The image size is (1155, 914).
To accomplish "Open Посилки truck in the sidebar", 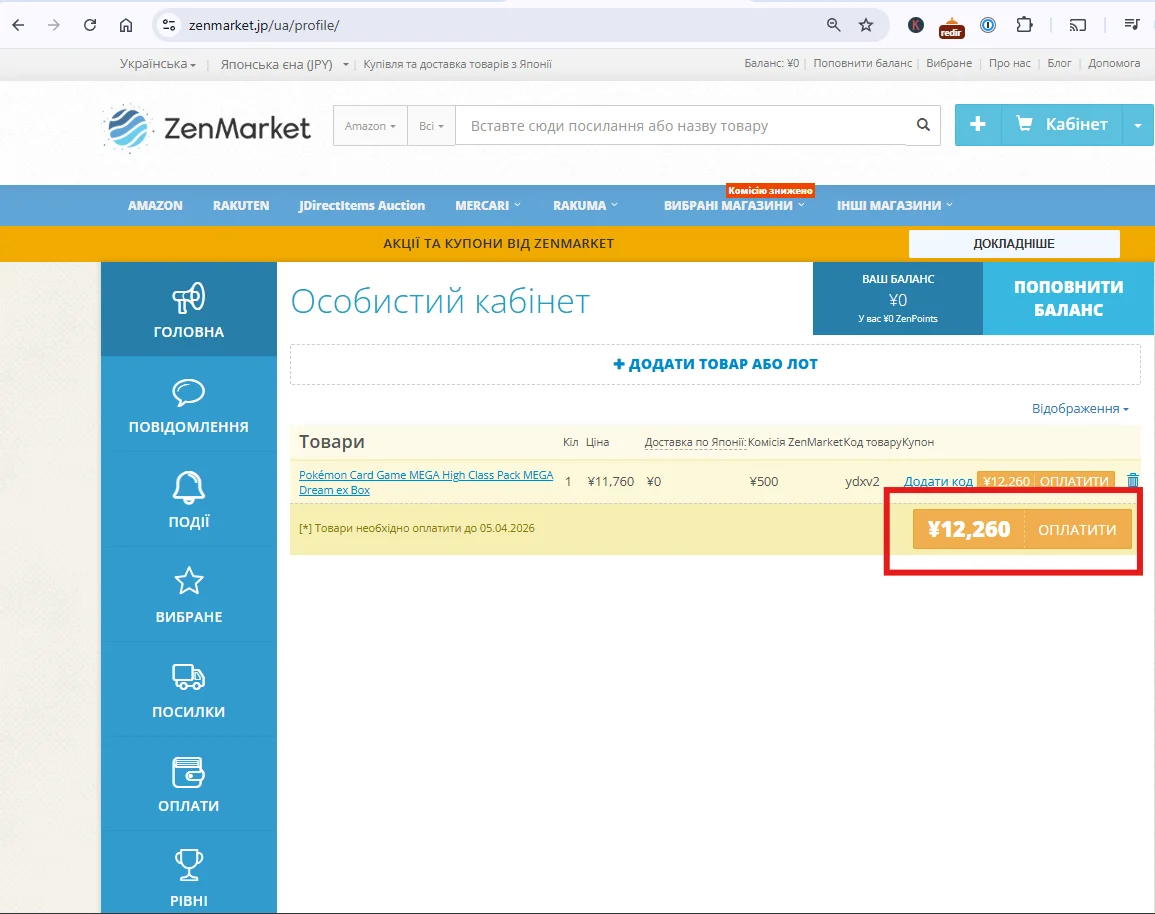I will pyautogui.click(x=189, y=689).
